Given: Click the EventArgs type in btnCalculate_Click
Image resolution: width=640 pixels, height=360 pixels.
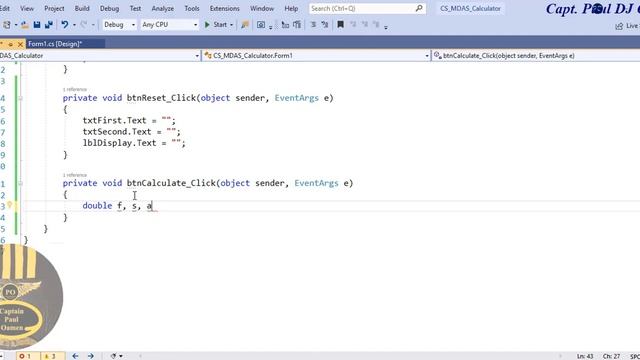Looking at the screenshot, I should click(316, 183).
